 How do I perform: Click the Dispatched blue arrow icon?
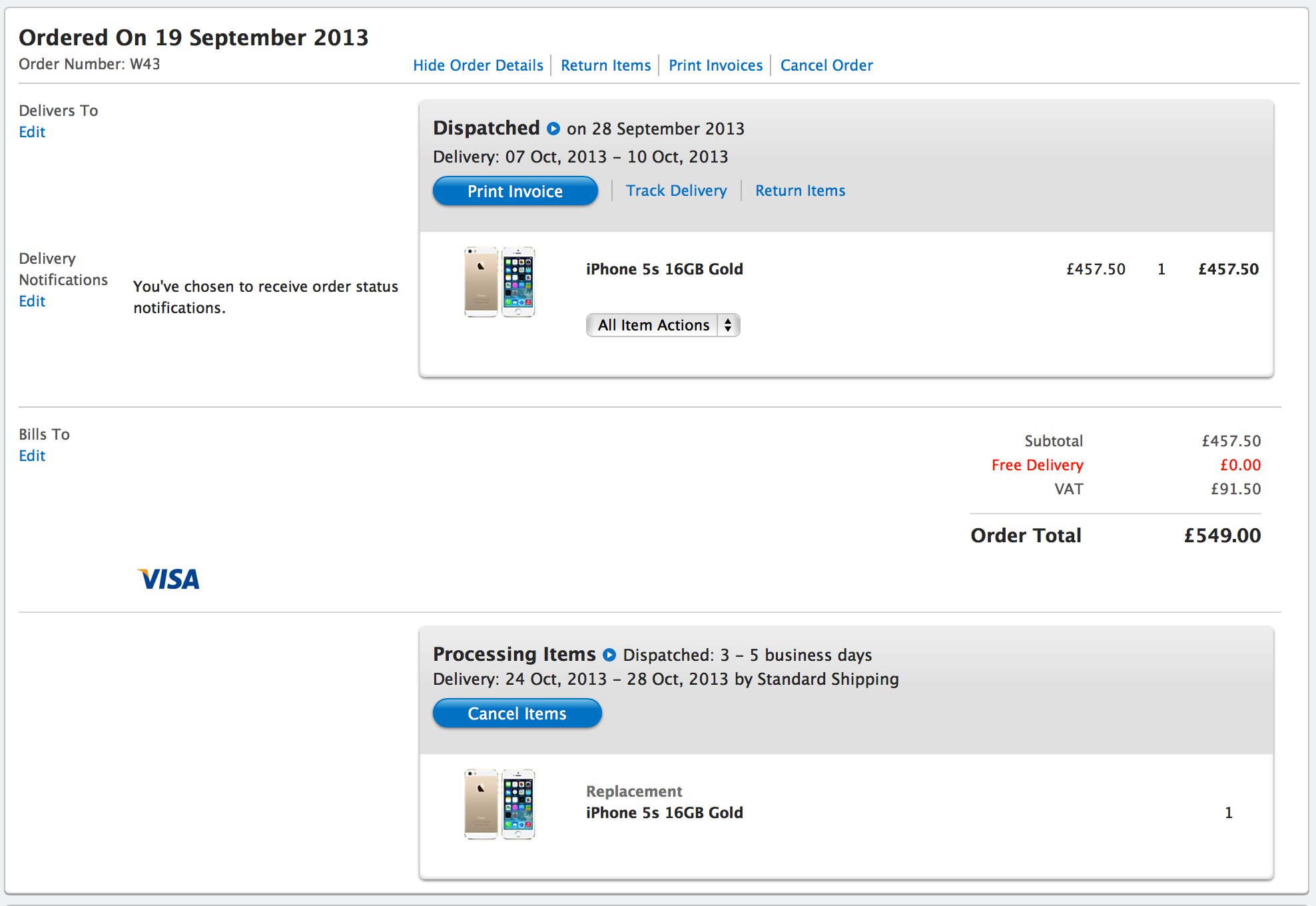pos(553,129)
